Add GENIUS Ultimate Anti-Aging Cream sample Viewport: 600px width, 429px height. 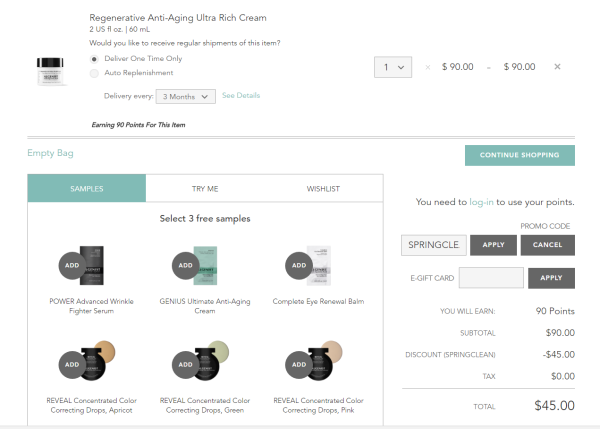(186, 265)
